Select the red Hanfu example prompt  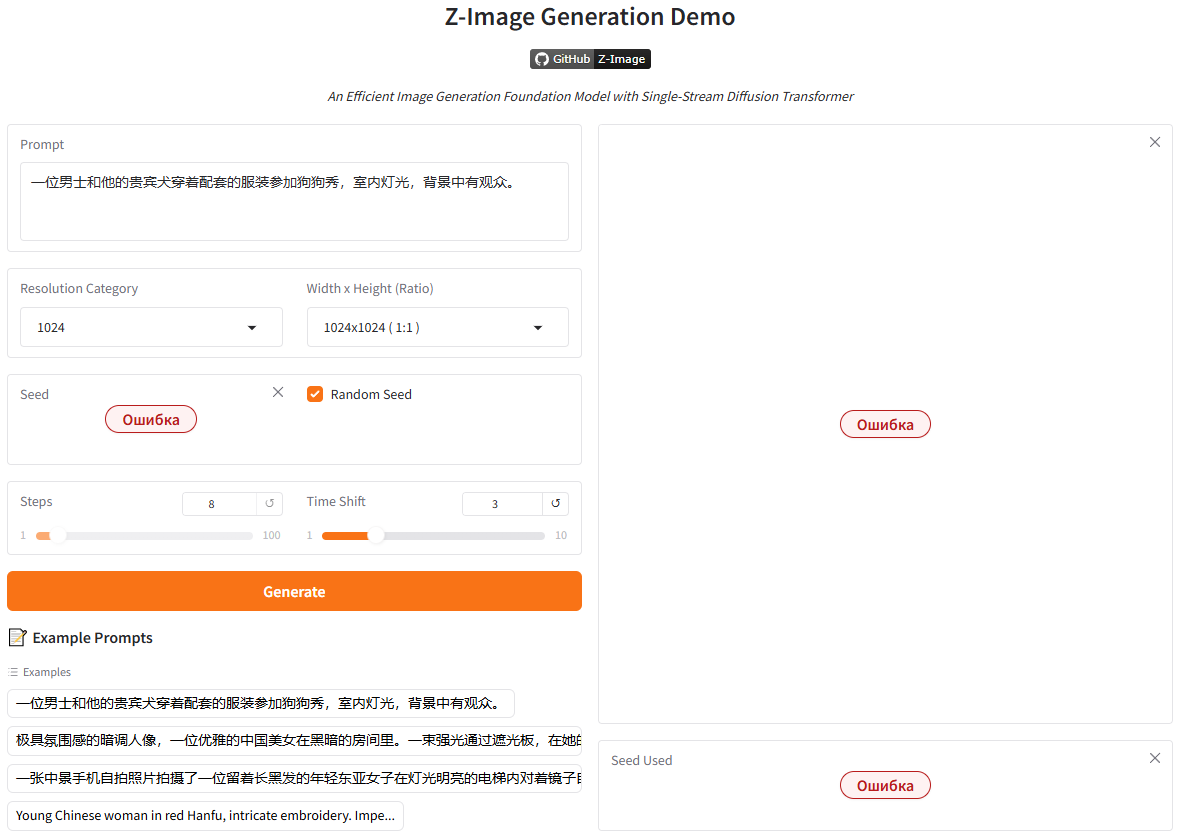(205, 815)
